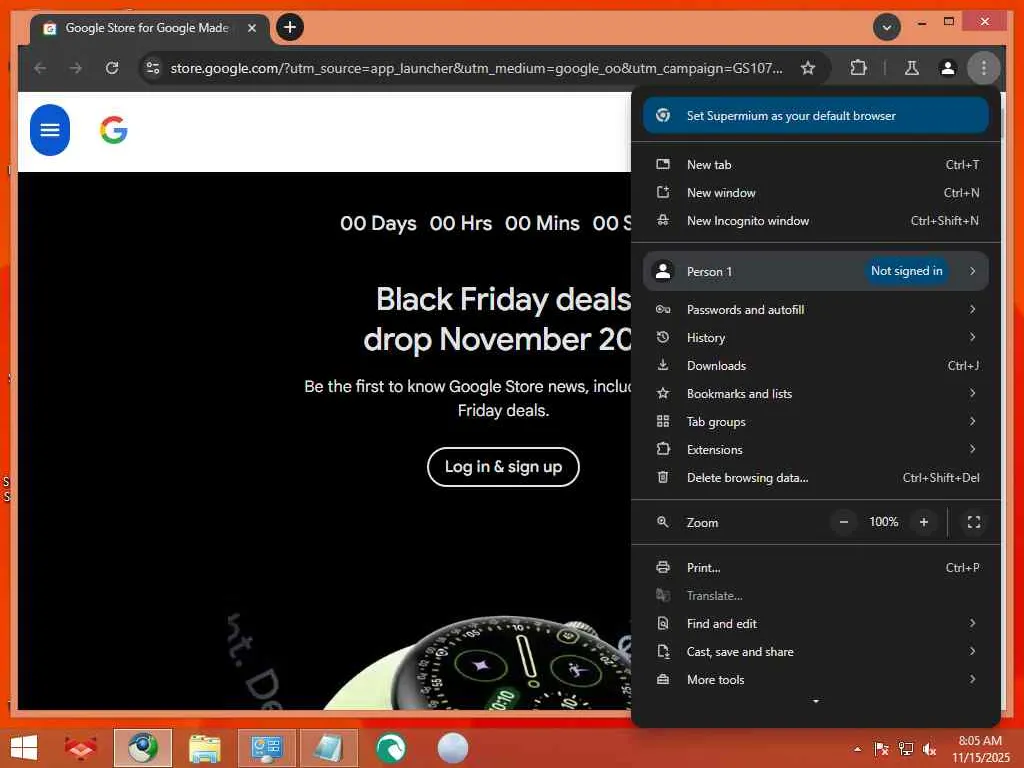Open the Extensions menu entry
This screenshot has height=768, width=1024.
(x=816, y=450)
